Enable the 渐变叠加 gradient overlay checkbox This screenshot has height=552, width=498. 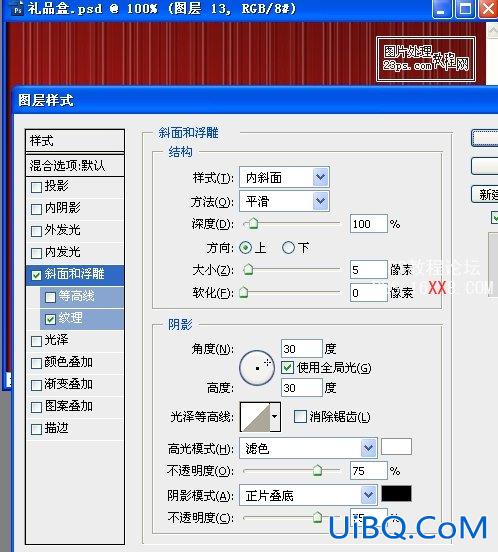coord(36,385)
